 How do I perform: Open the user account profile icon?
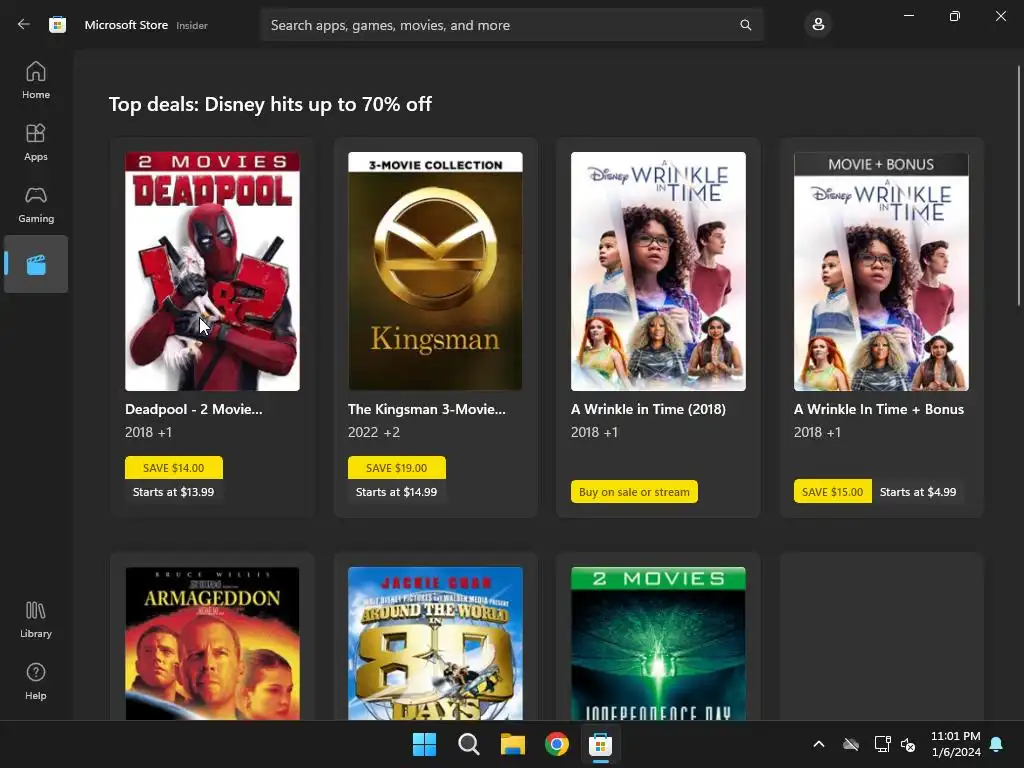coord(818,25)
